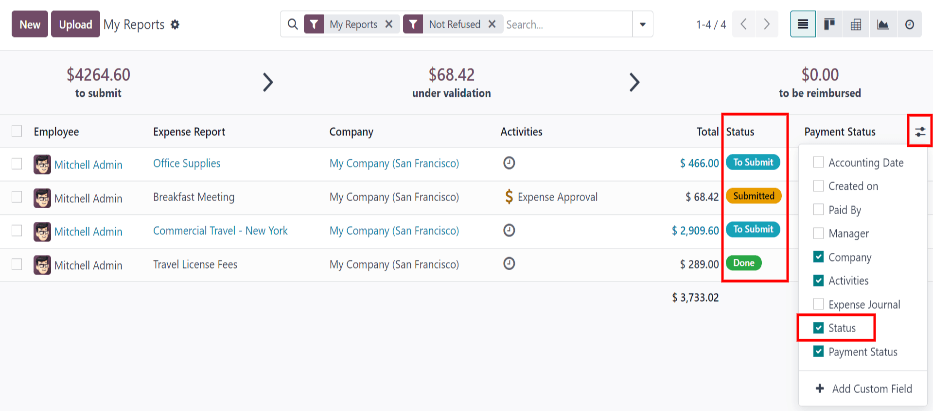Uncheck the Status column checkbox

pyautogui.click(x=819, y=328)
